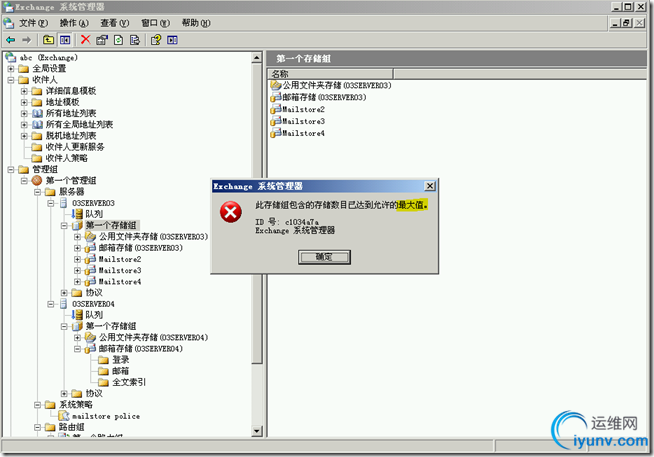Expand the 地址模板 node
Screen dimensions: 654x457
coord(24,102)
